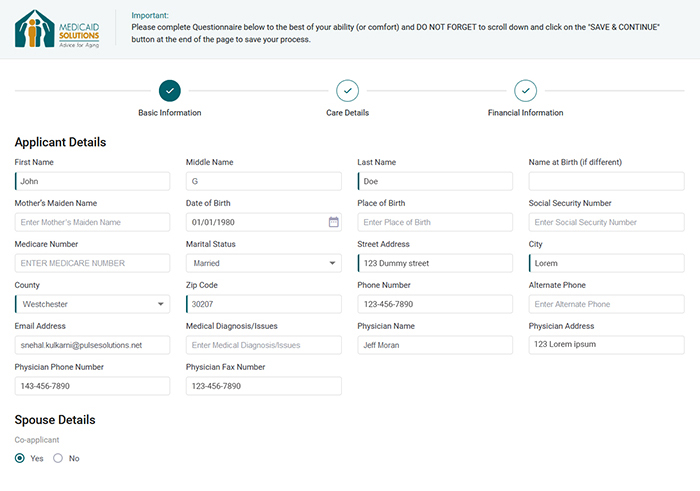The image size is (700, 491).
Task: Open the Date of Birth calendar picker
Action: click(333, 222)
